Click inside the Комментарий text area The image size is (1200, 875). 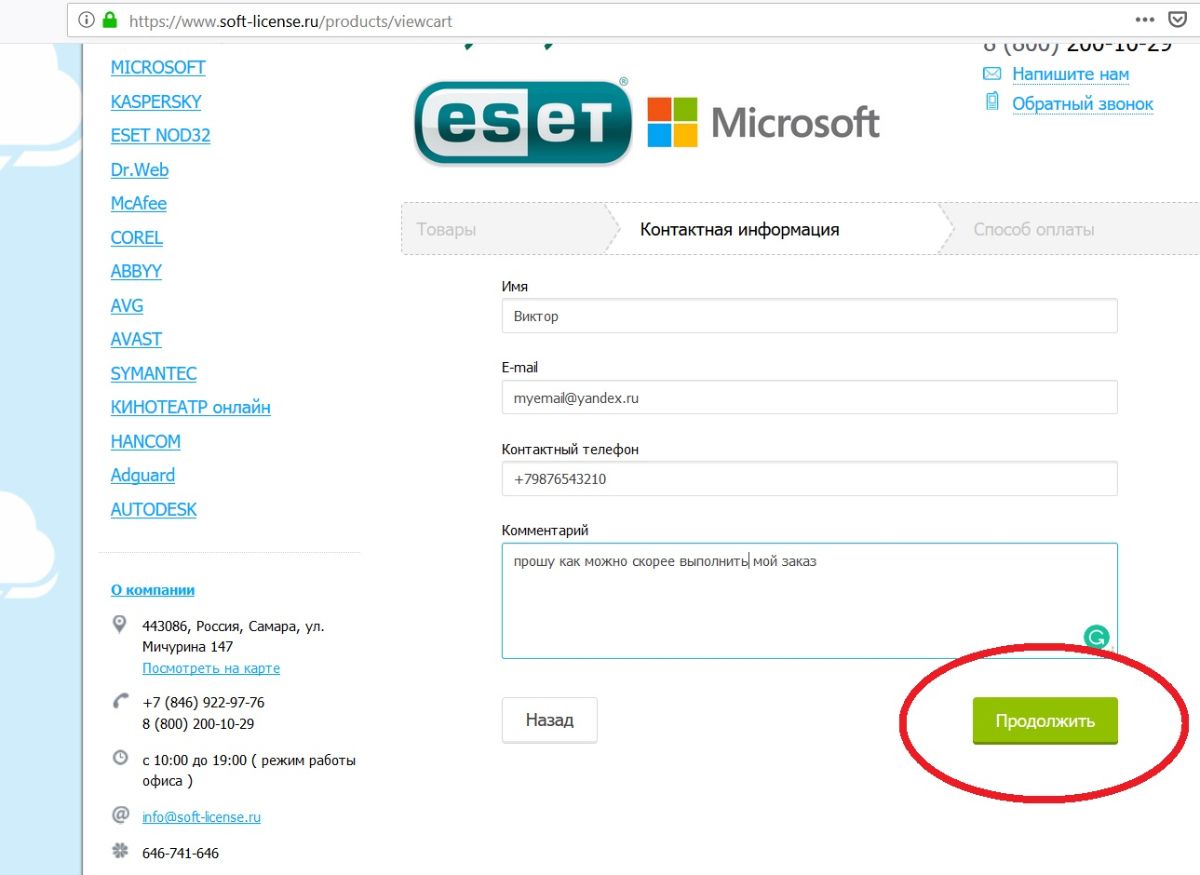click(809, 600)
